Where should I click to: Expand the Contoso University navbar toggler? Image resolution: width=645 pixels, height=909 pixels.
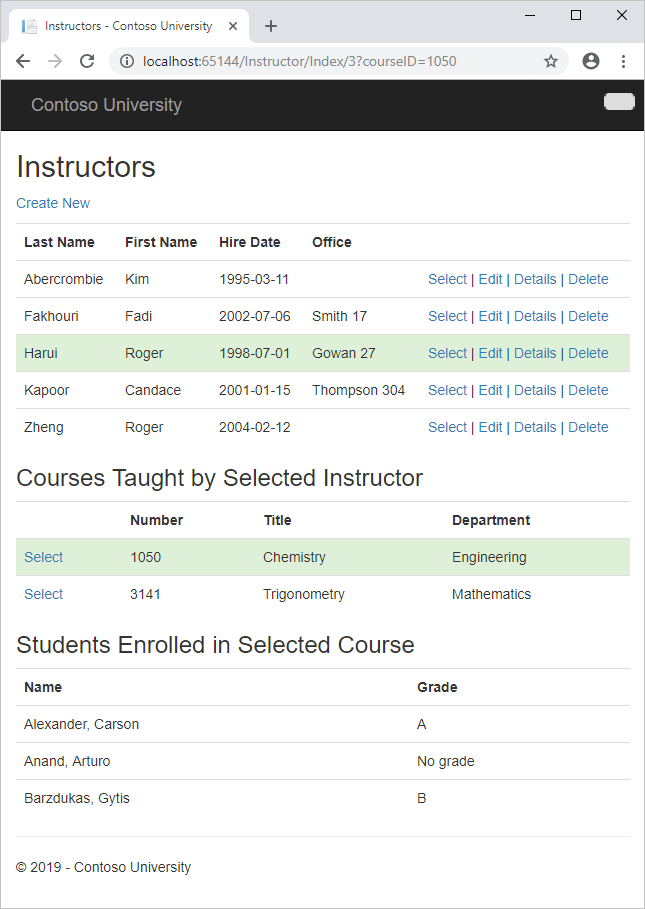[618, 101]
